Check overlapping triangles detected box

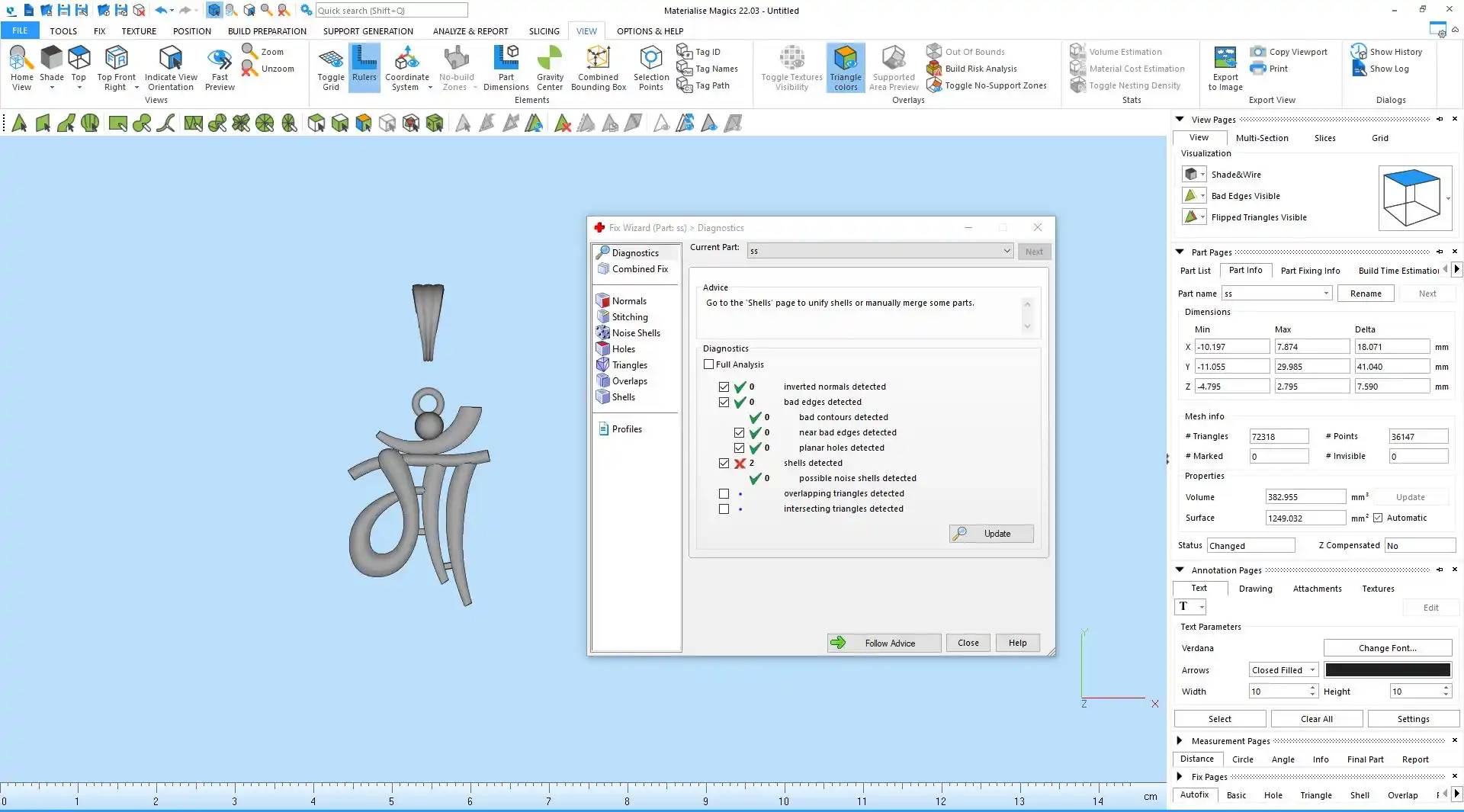click(x=724, y=493)
